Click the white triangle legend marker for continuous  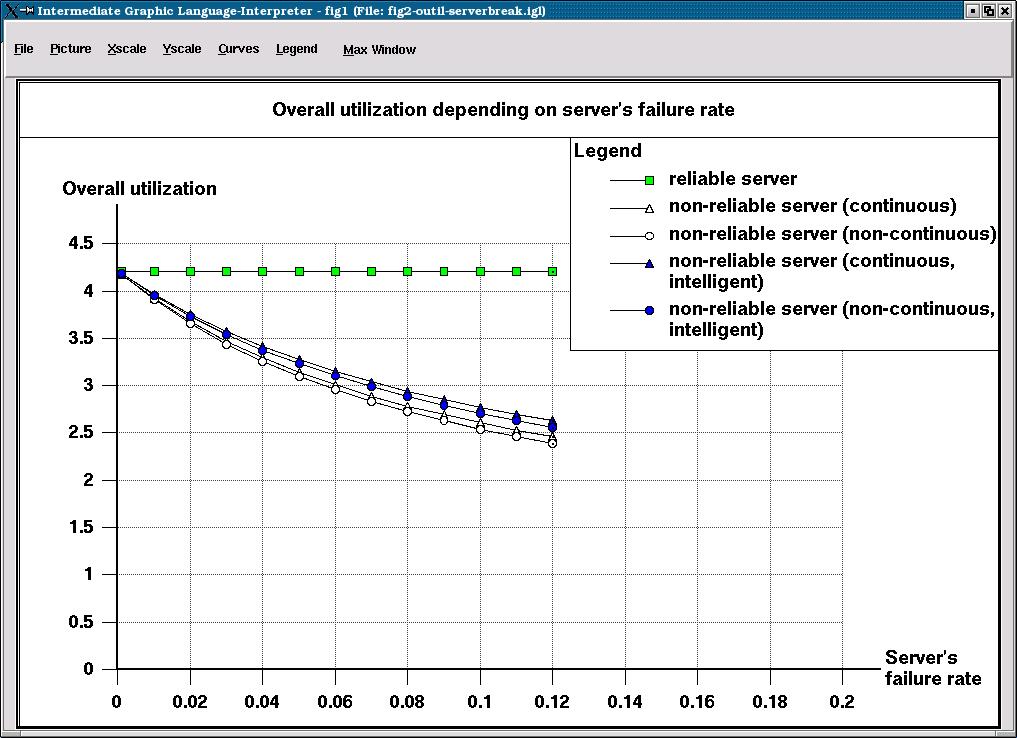(649, 208)
